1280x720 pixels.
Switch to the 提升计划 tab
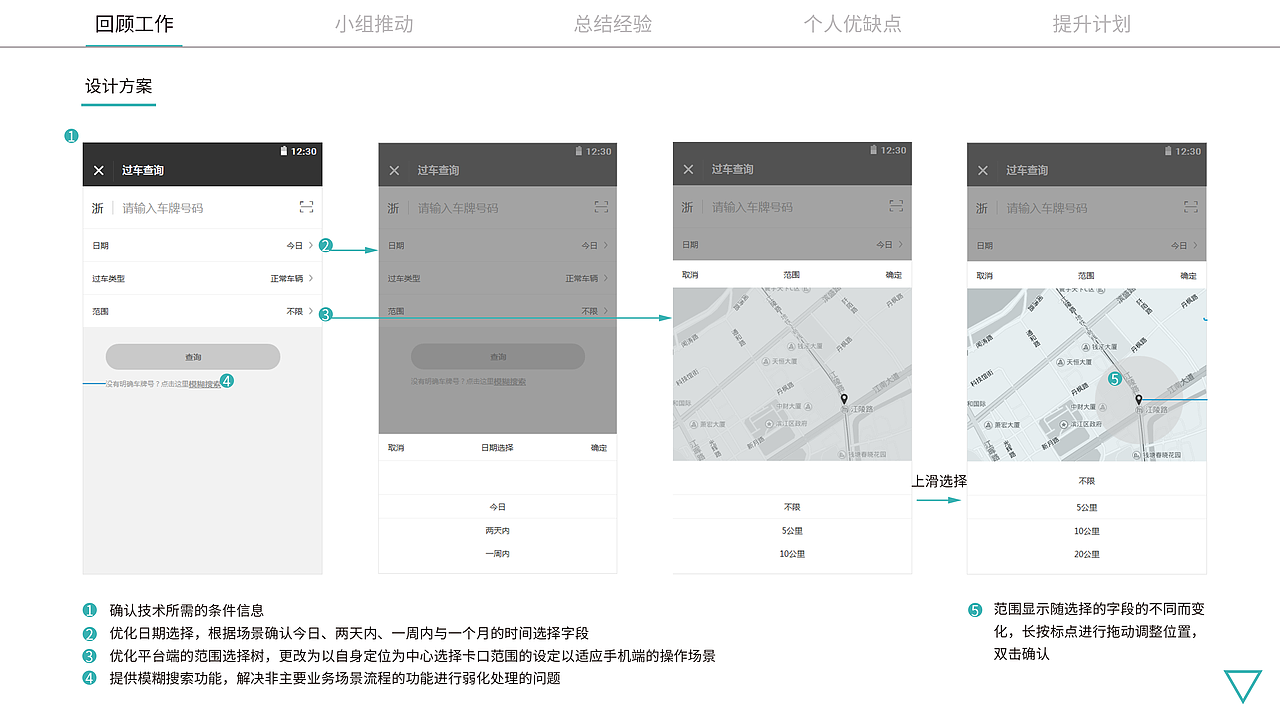coord(1091,24)
